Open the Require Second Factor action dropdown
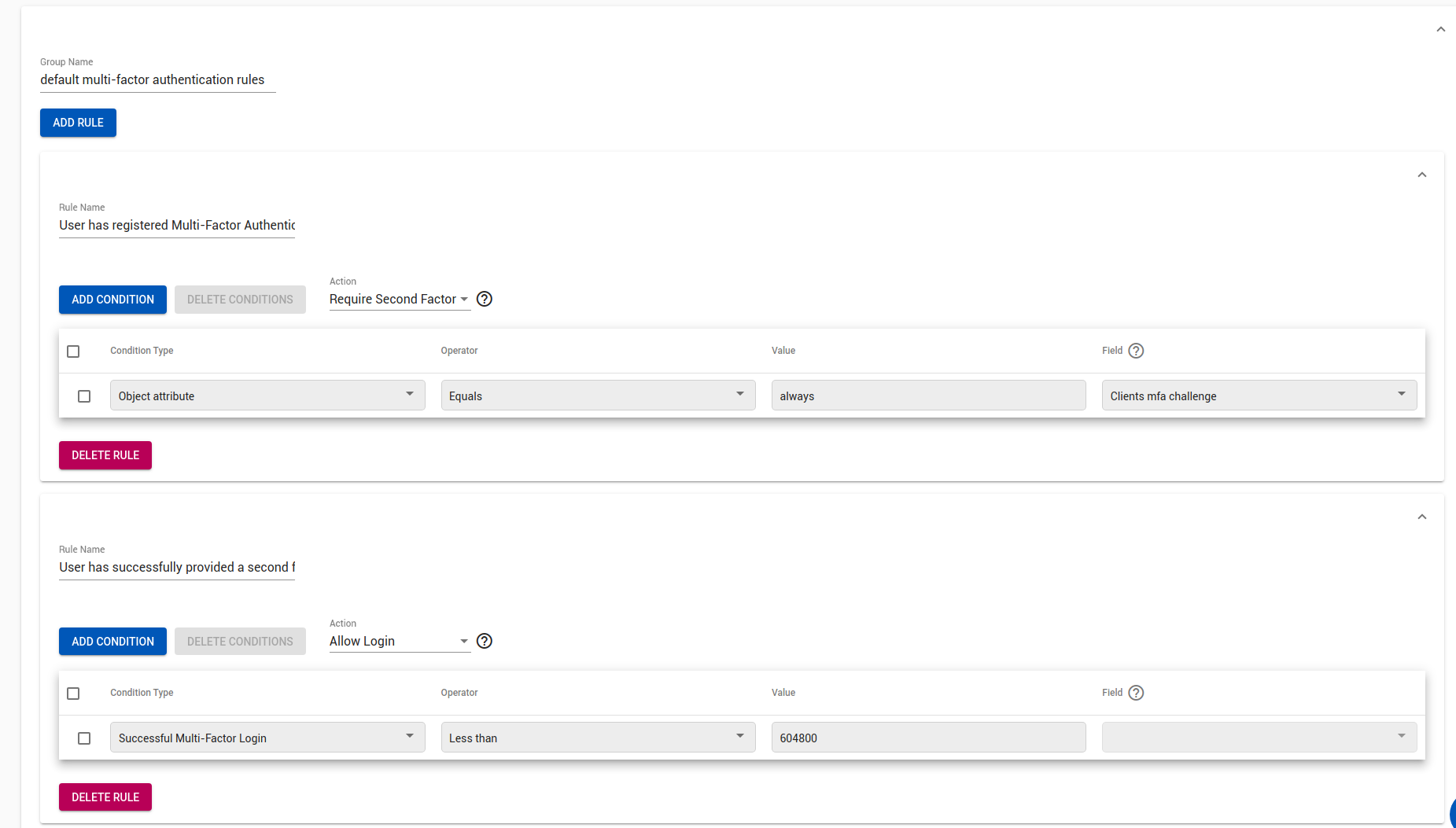This screenshot has width=1456, height=828. (x=399, y=300)
